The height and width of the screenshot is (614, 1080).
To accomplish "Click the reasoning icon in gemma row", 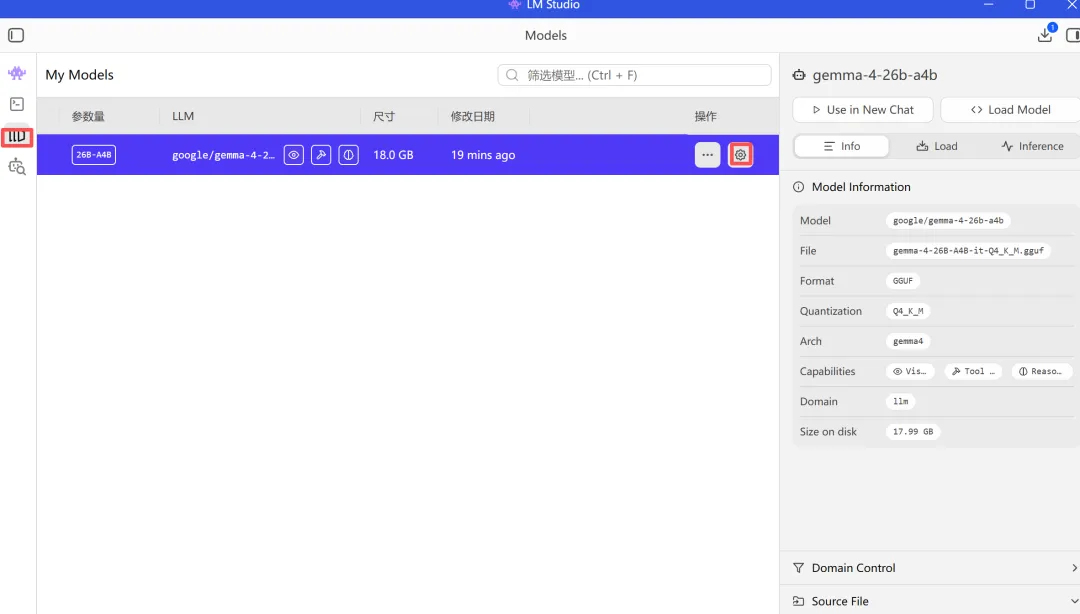I will (349, 155).
